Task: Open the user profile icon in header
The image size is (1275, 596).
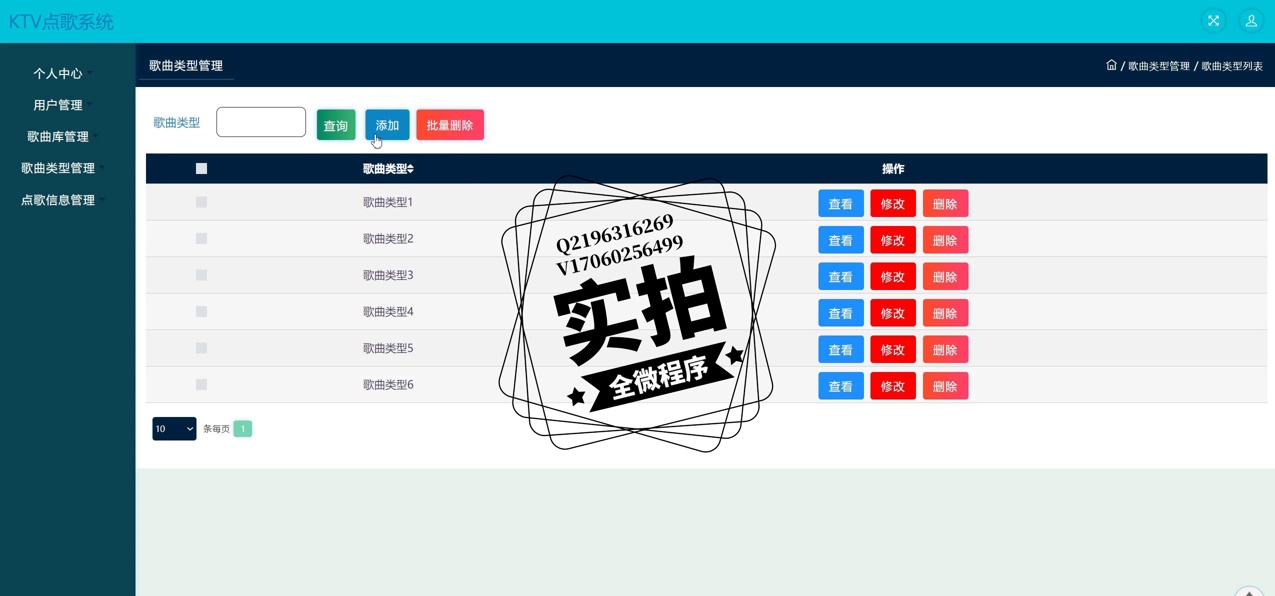Action: (x=1250, y=20)
